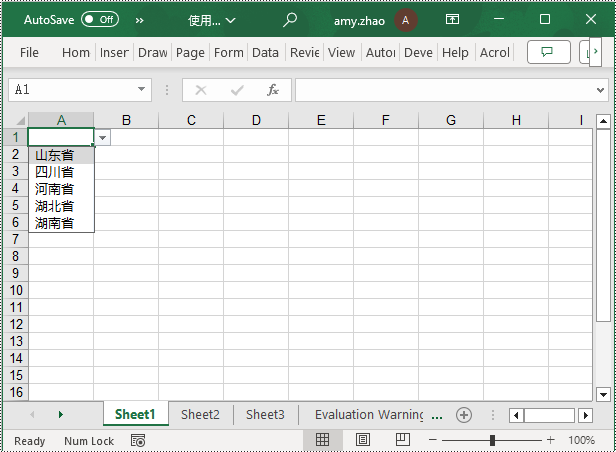
Task: Switch to the Home ribbon tab
Action: click(75, 53)
